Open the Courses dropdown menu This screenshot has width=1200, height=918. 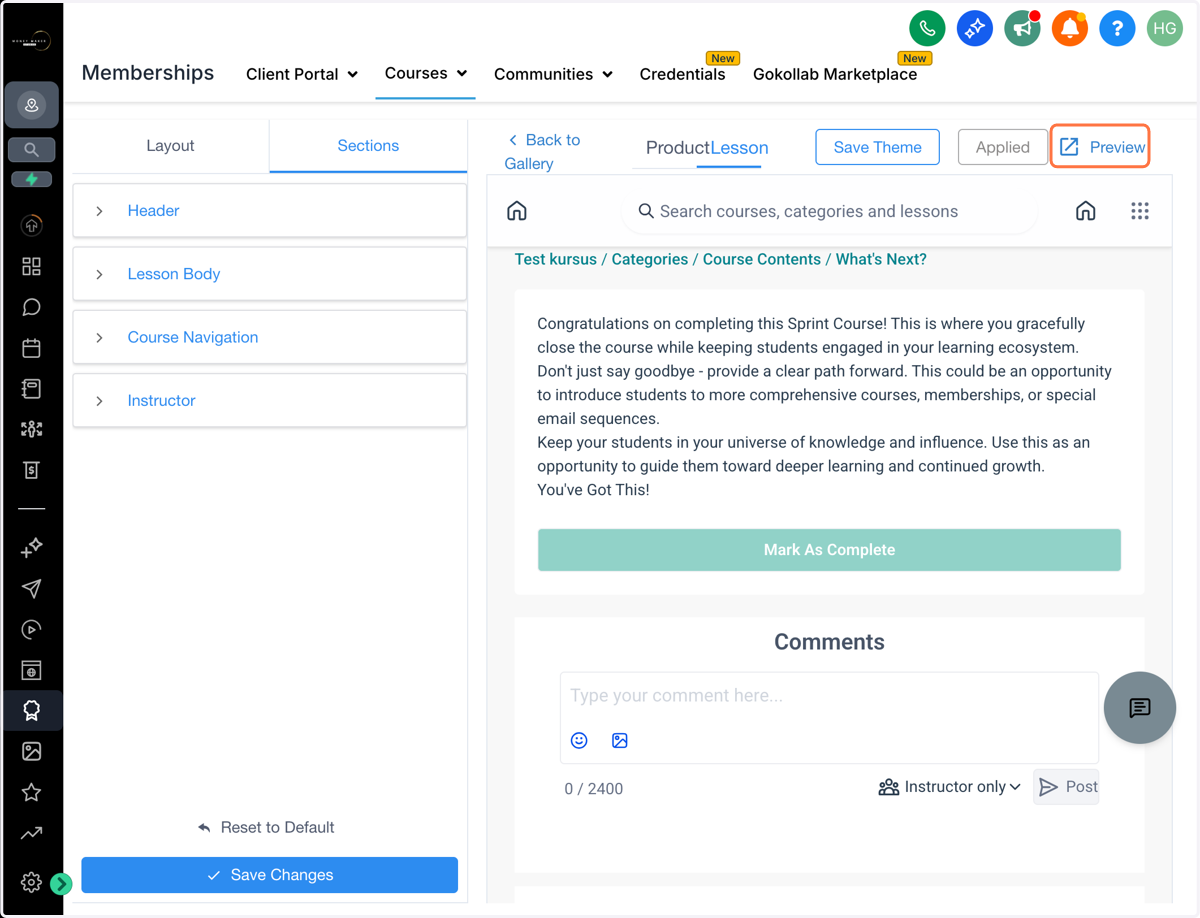click(x=426, y=73)
